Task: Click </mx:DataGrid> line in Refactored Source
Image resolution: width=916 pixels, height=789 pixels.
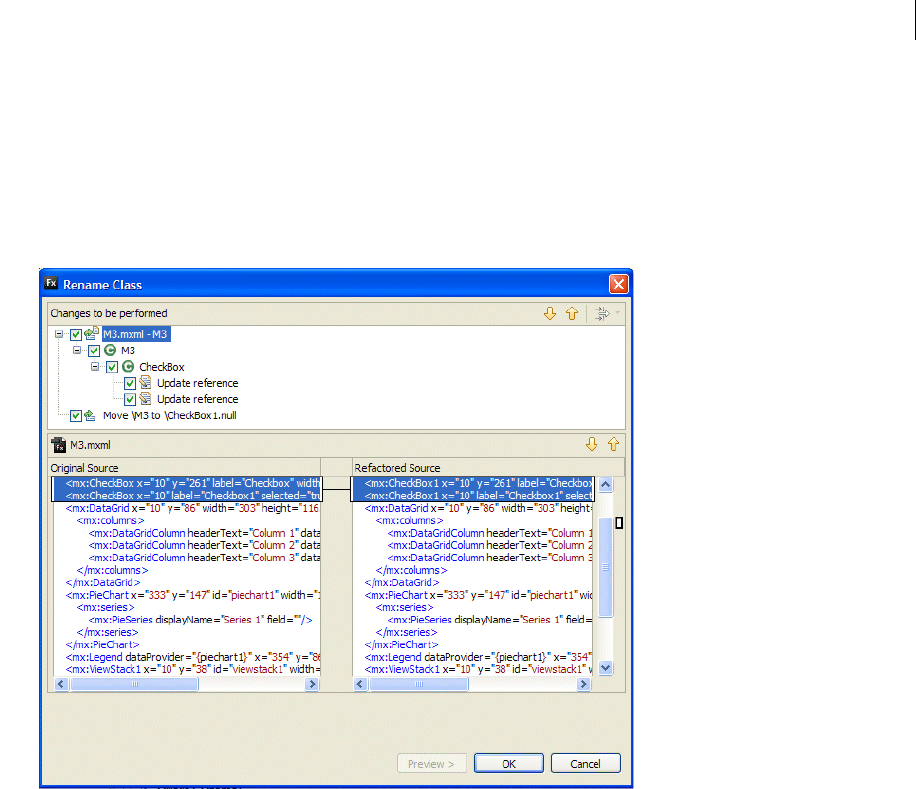Action: coord(402,582)
